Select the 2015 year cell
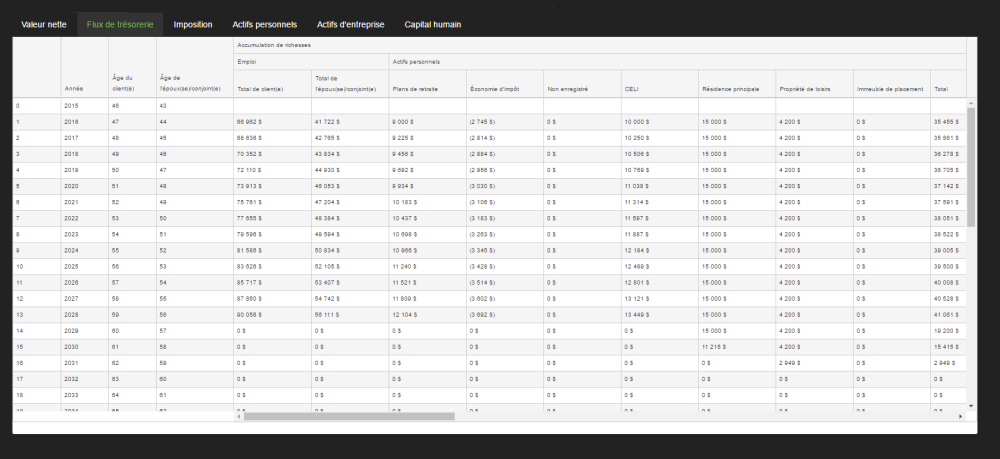Viewport: 1000px width, 459px height. point(85,105)
